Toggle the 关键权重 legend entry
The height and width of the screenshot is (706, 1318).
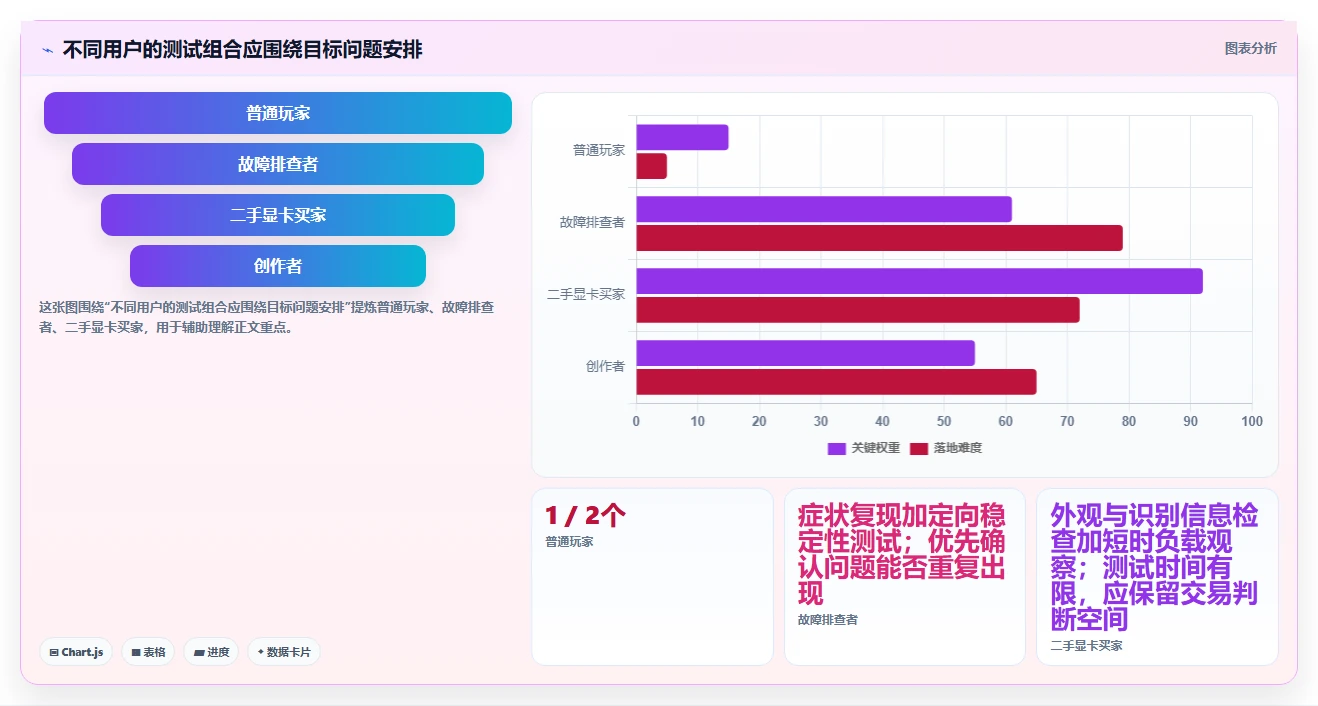(864, 448)
